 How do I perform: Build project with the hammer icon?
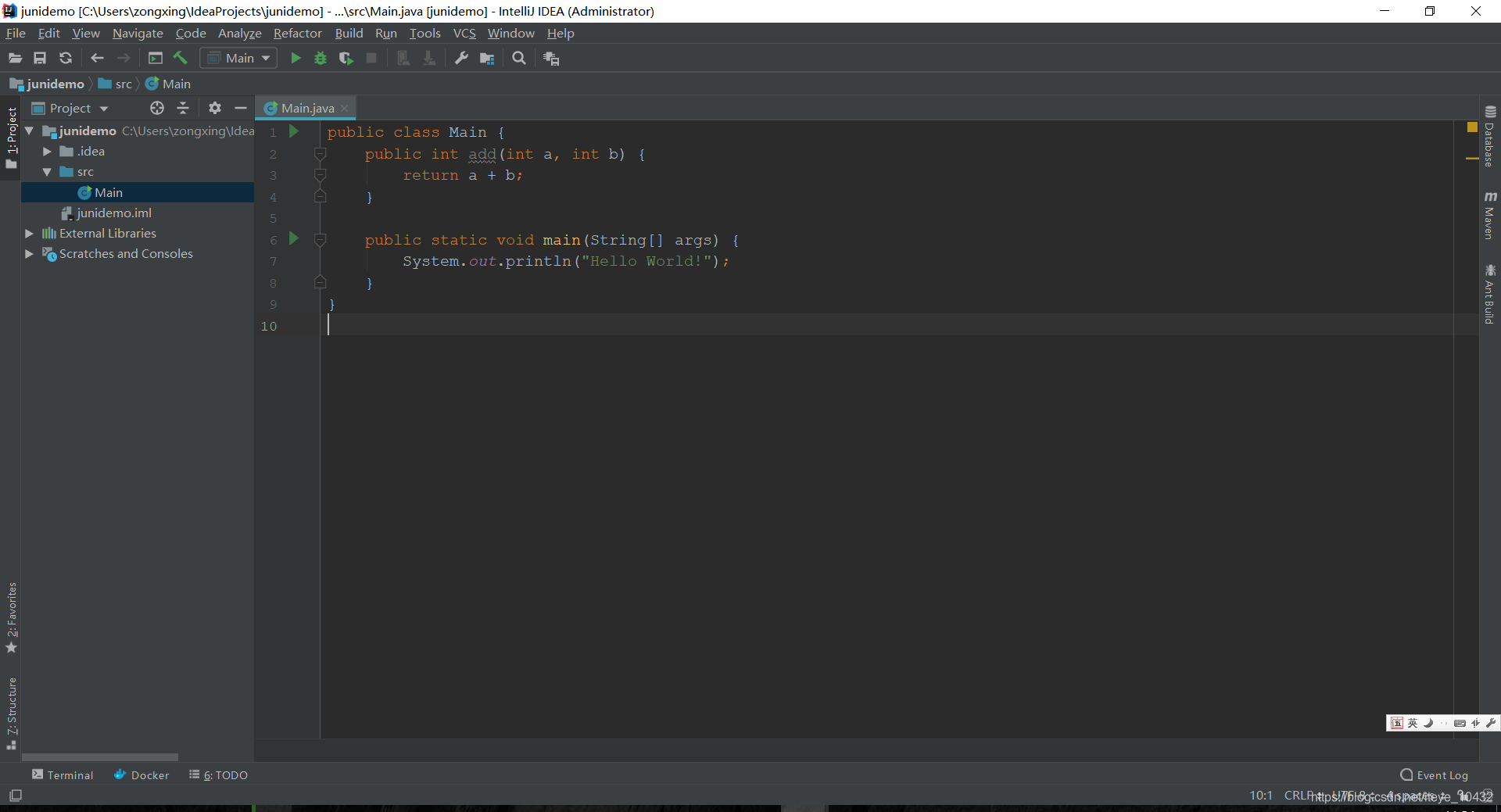(181, 59)
